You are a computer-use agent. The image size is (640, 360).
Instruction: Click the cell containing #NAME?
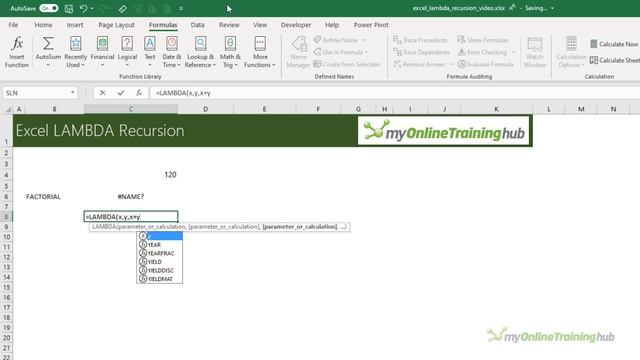click(x=131, y=197)
